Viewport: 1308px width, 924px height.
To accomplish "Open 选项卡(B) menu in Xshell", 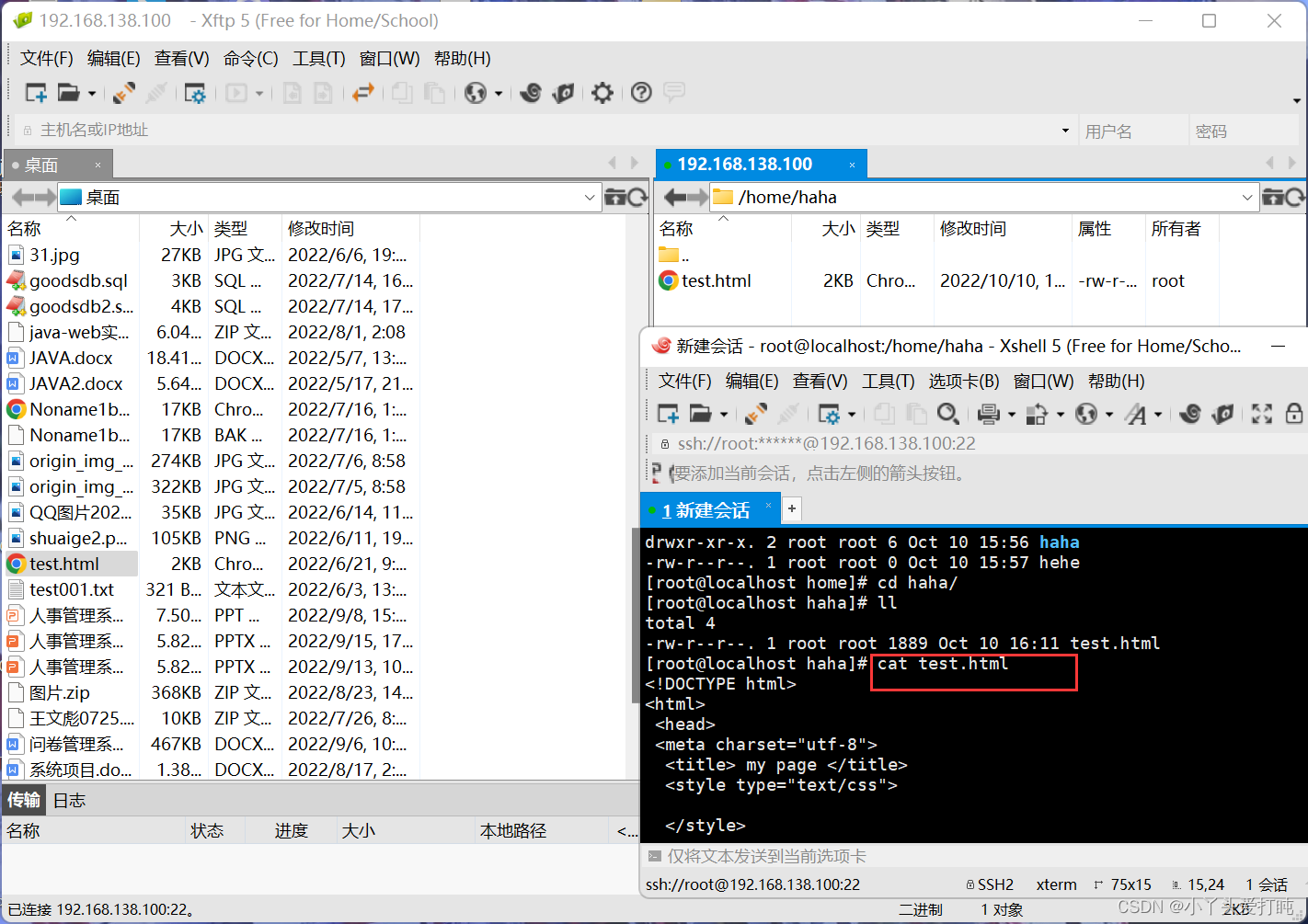I will click(964, 382).
